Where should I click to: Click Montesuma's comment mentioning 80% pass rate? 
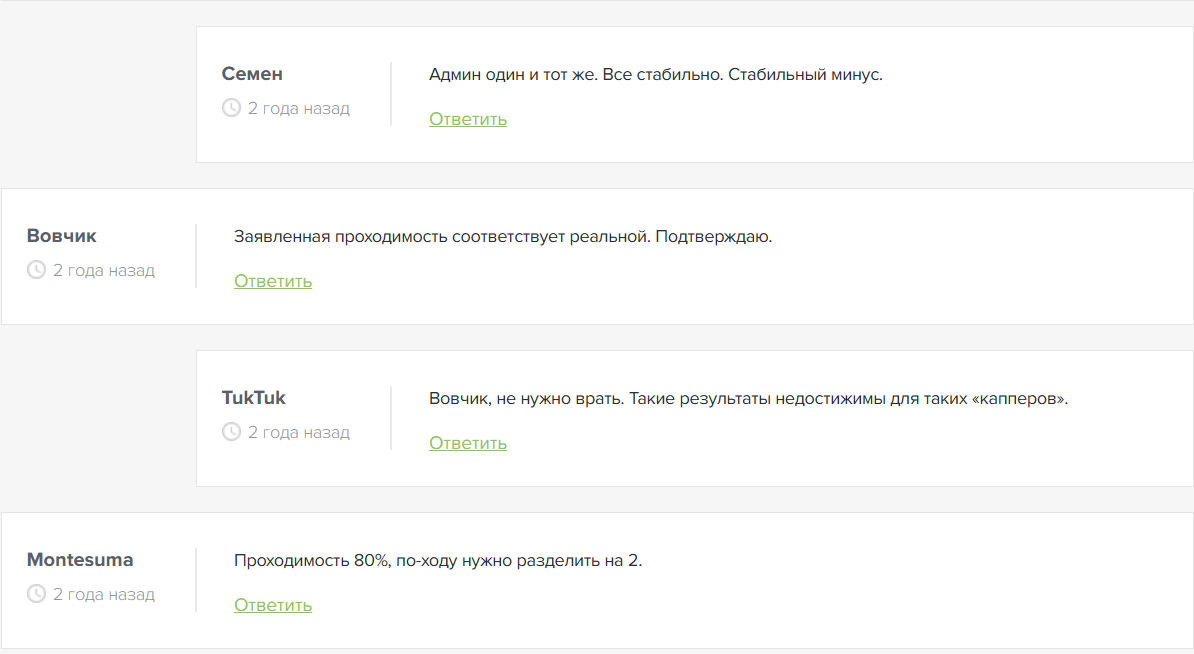(440, 560)
